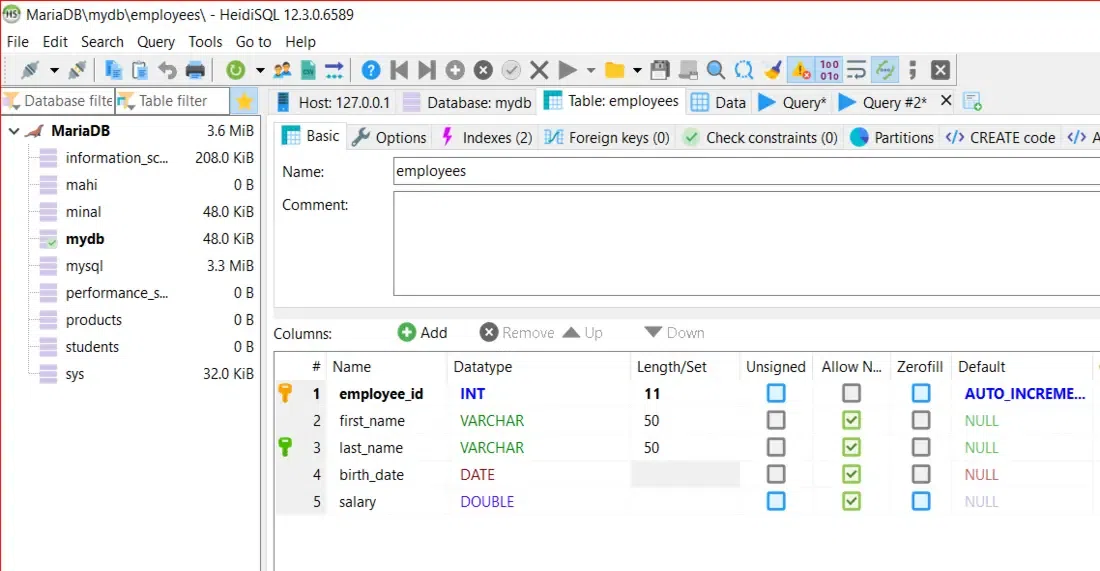Open the Run query dropdown arrow
The height and width of the screenshot is (571, 1100).
[x=591, y=70]
